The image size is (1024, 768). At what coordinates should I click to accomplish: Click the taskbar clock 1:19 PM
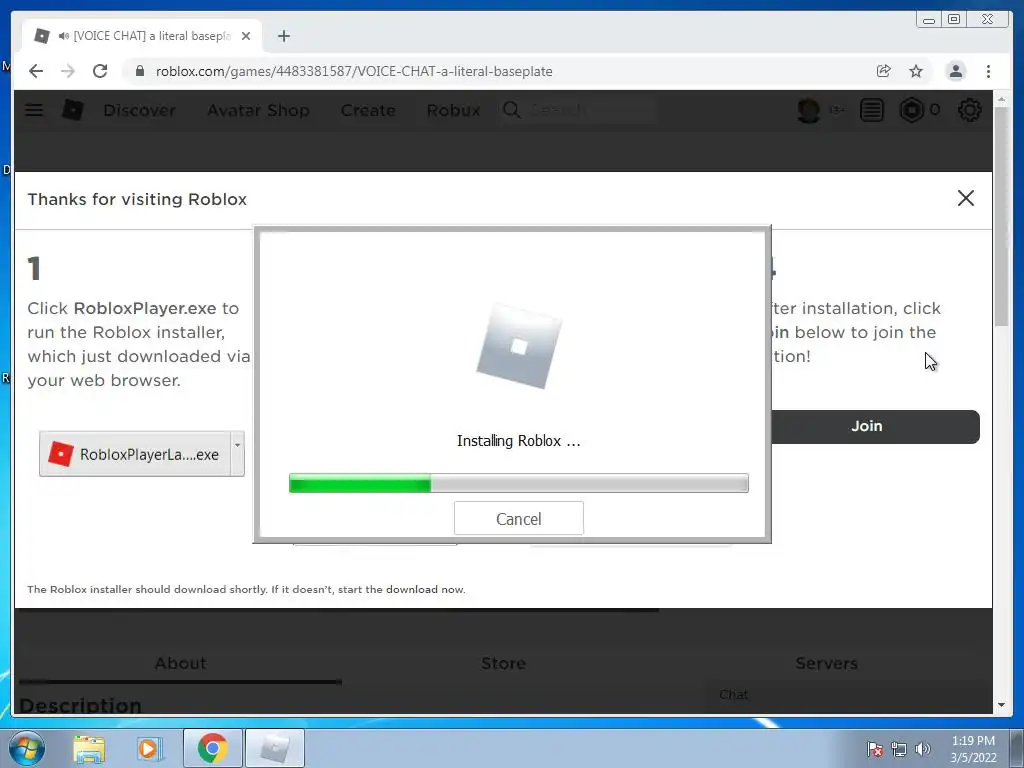[x=973, y=741]
